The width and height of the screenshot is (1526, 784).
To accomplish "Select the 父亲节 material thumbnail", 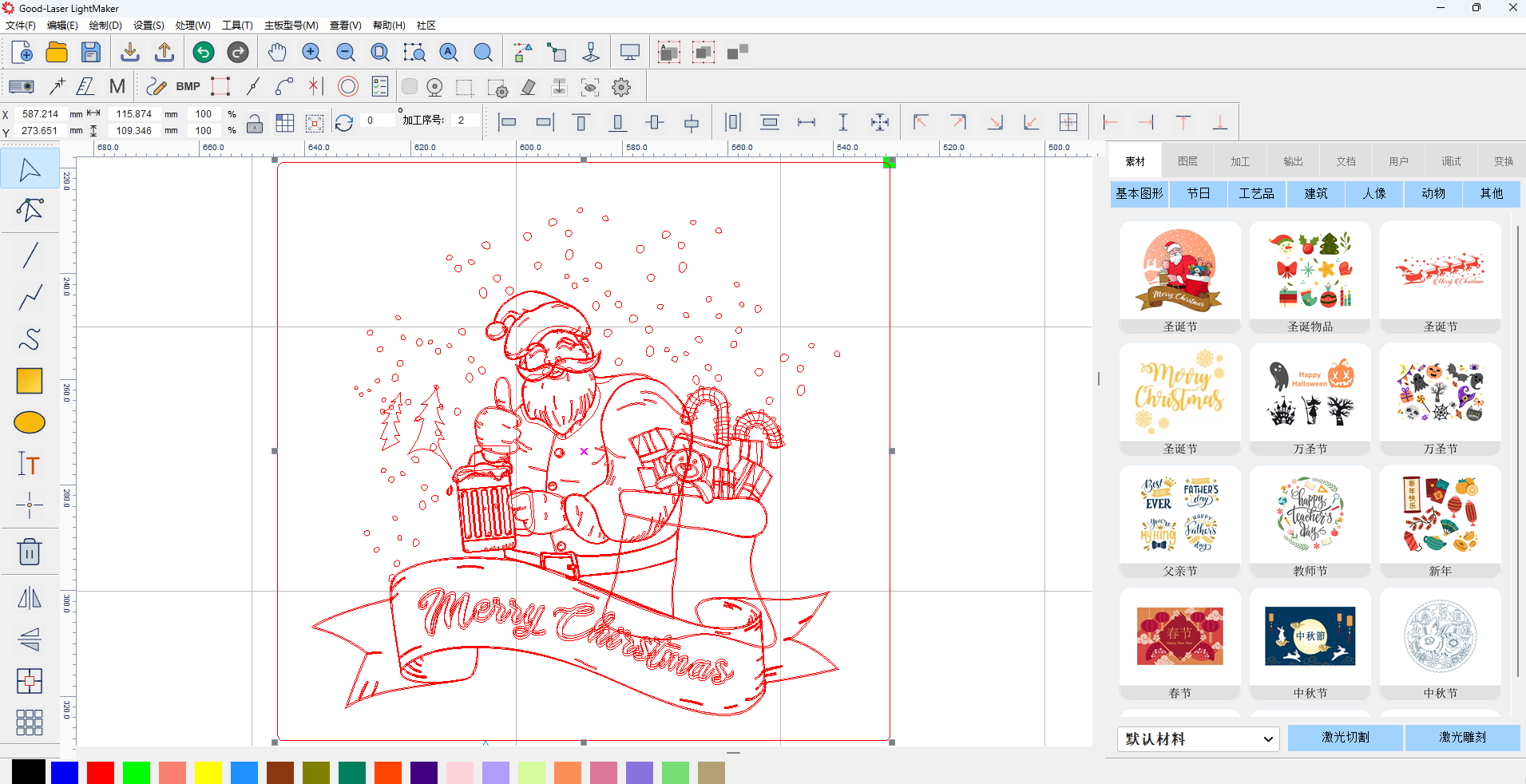I will 1180,522.
